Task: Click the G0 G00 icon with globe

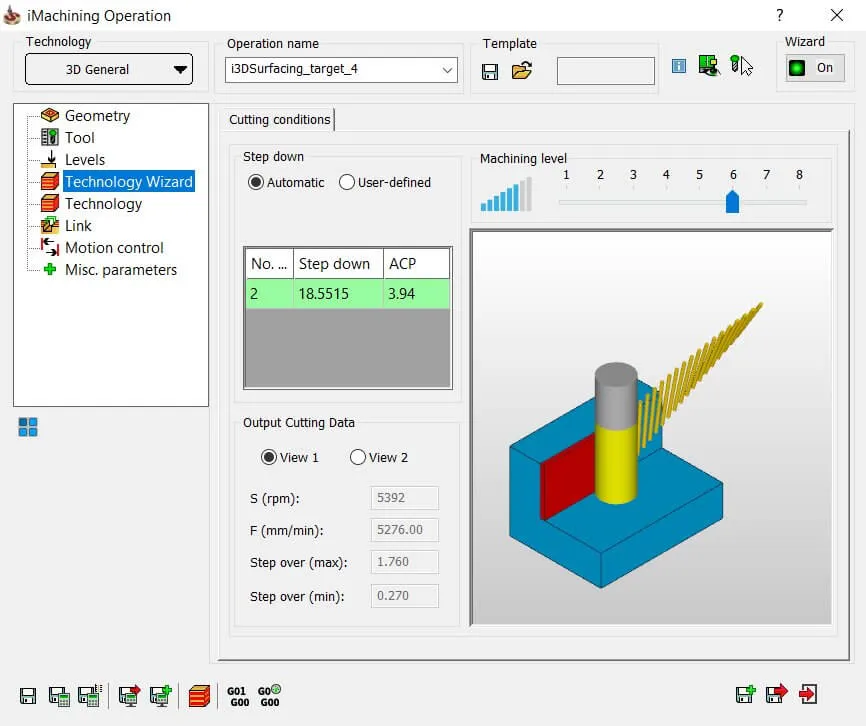Action: (270, 696)
